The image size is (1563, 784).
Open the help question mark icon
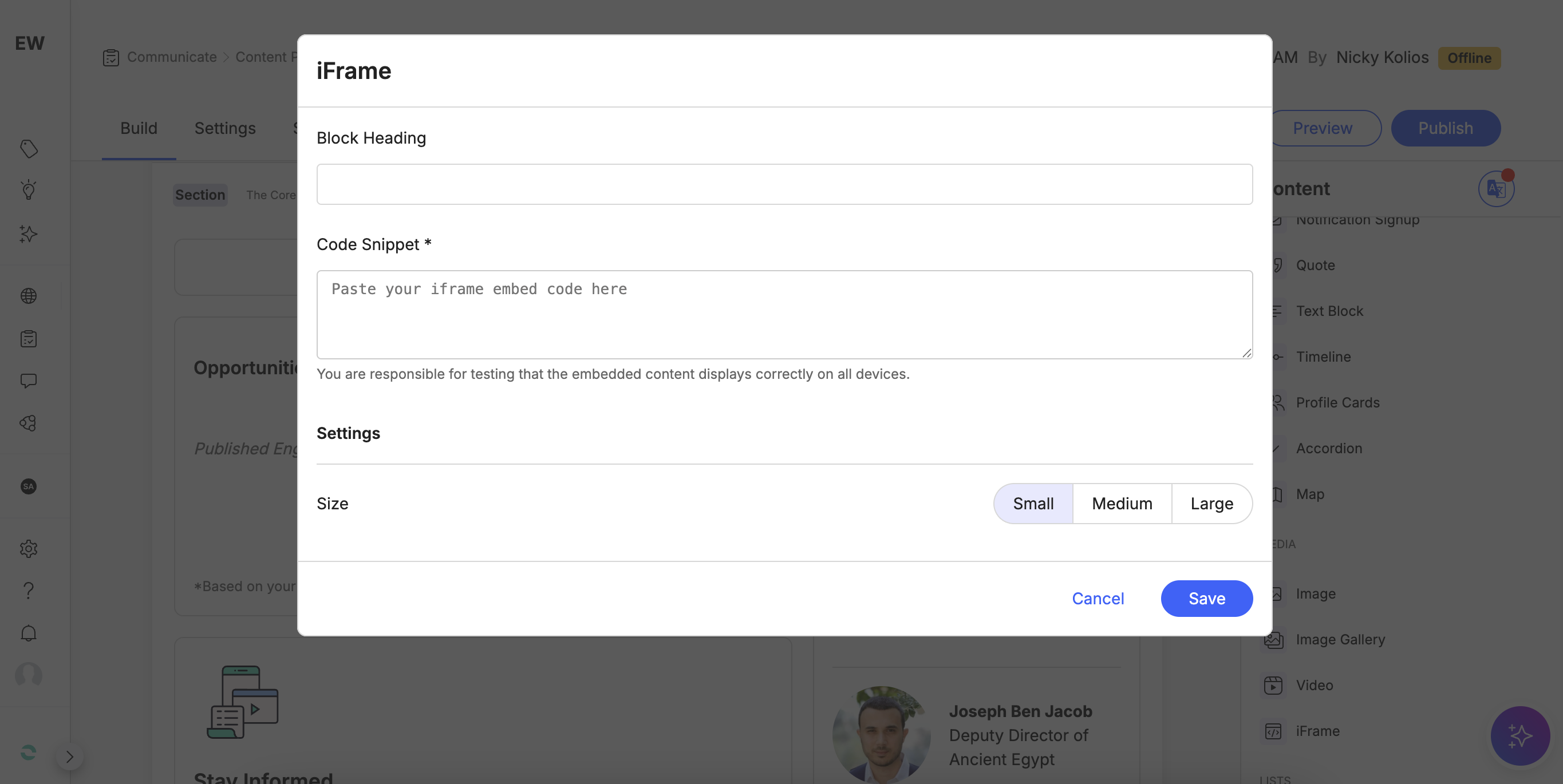point(29,590)
